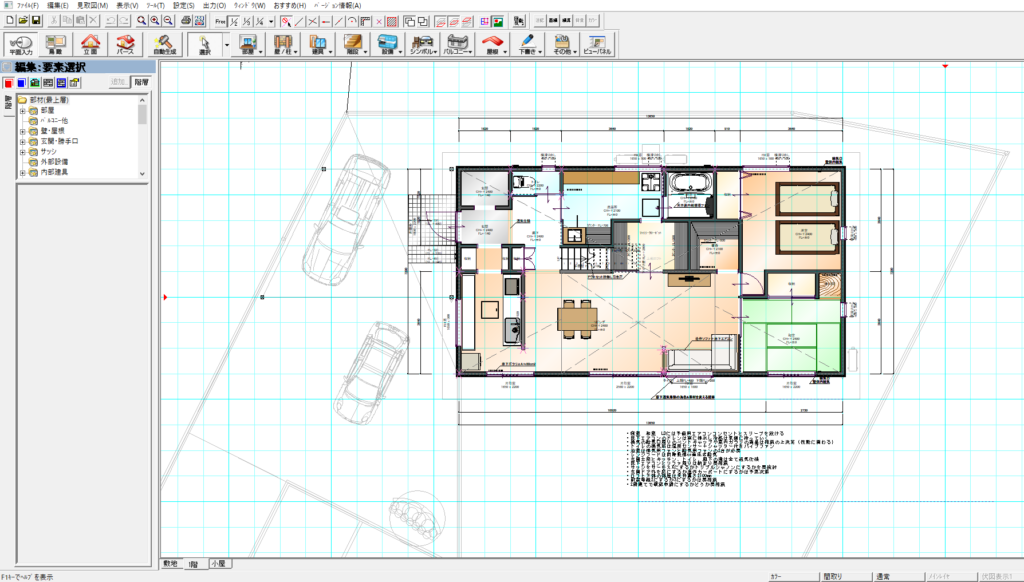This screenshot has width=1024, height=582.
Task: Switch to 鳥瞰 bird's-eye view
Action: pos(56,44)
